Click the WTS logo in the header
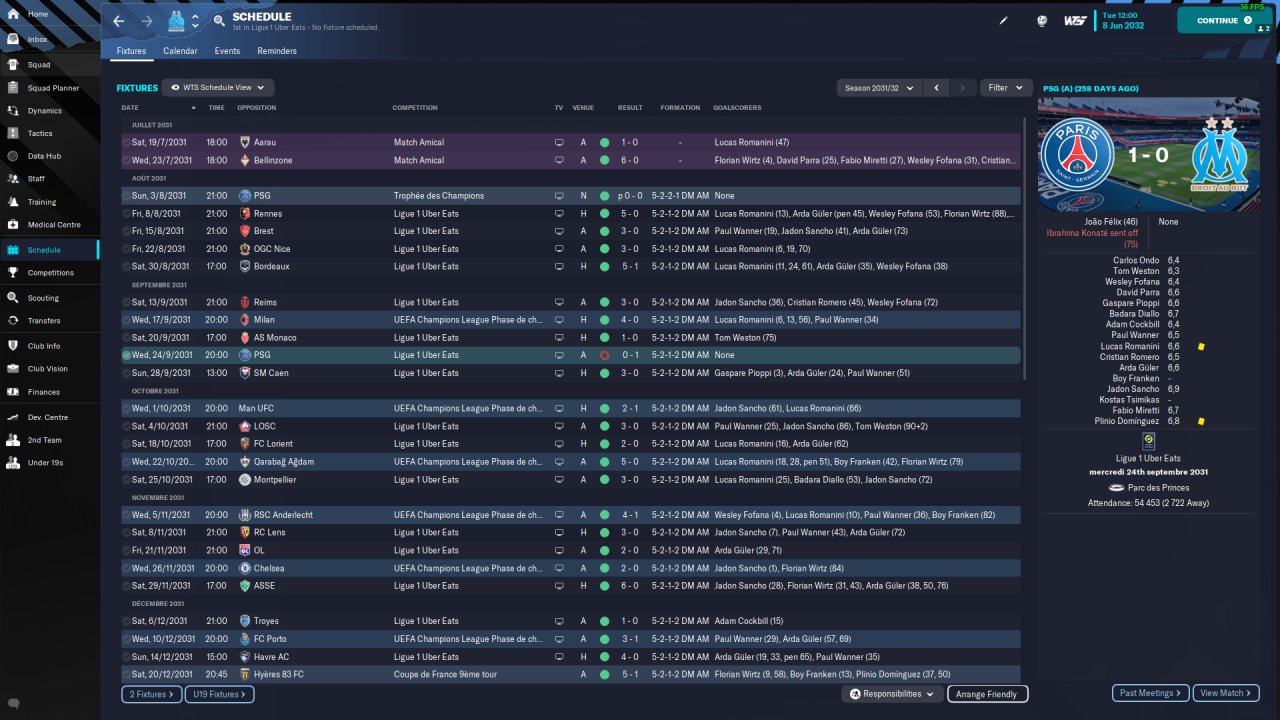1280x720 pixels. [x=1075, y=20]
